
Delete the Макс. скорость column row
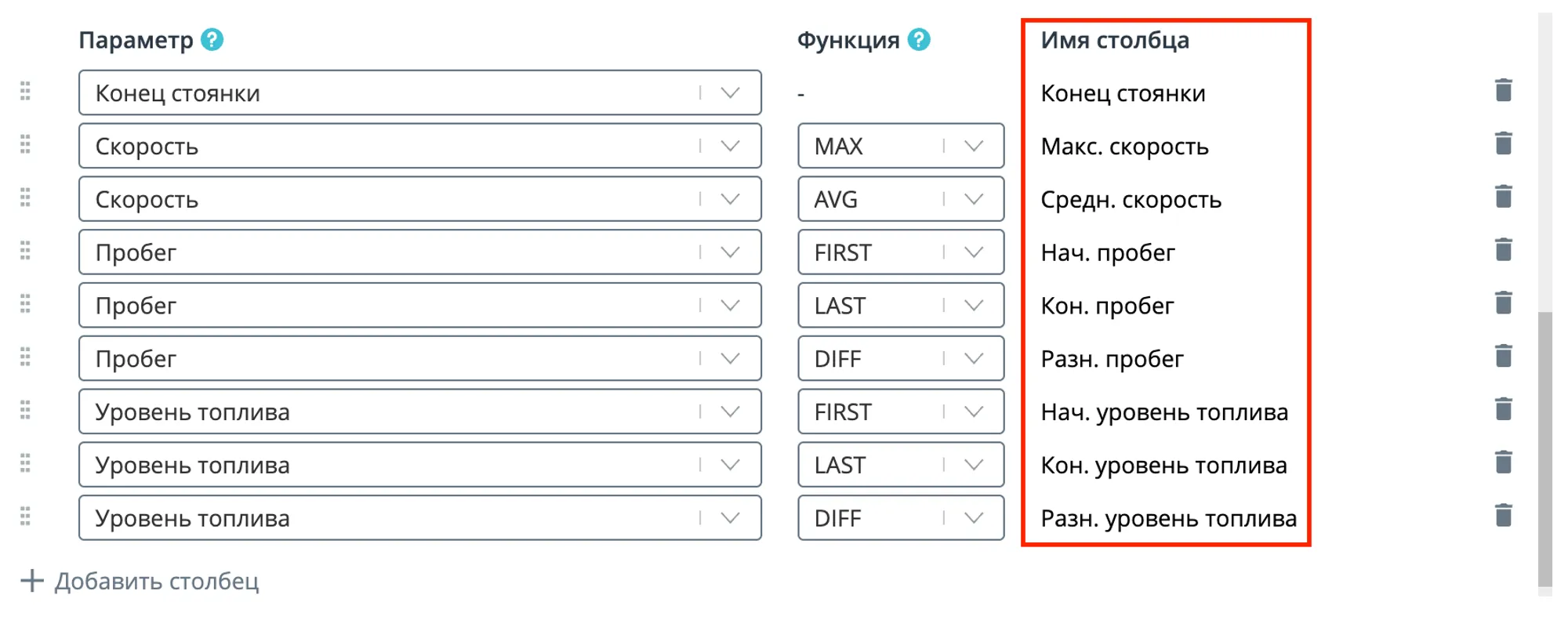[x=1503, y=144]
